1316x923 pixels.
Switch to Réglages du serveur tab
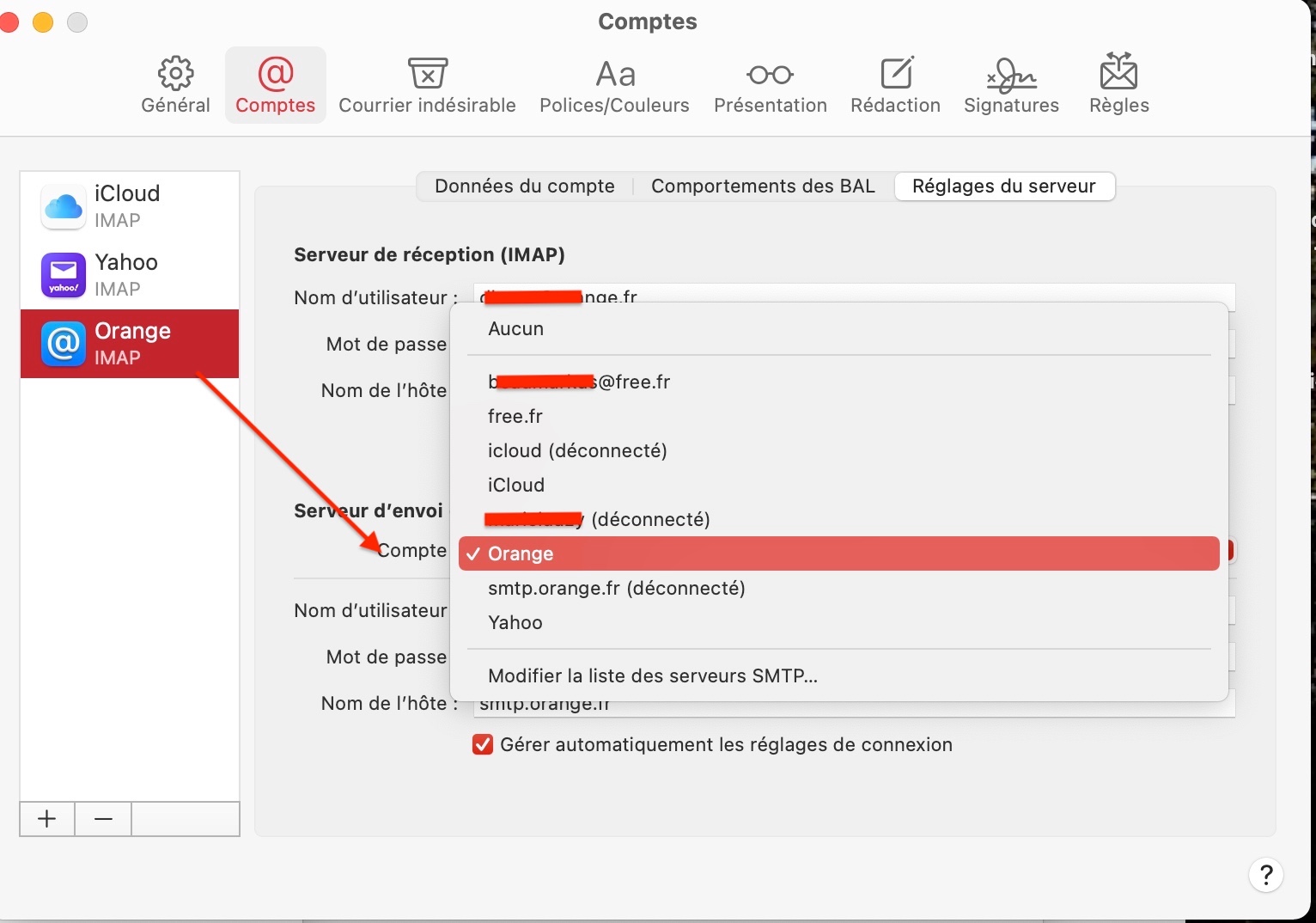point(1004,186)
